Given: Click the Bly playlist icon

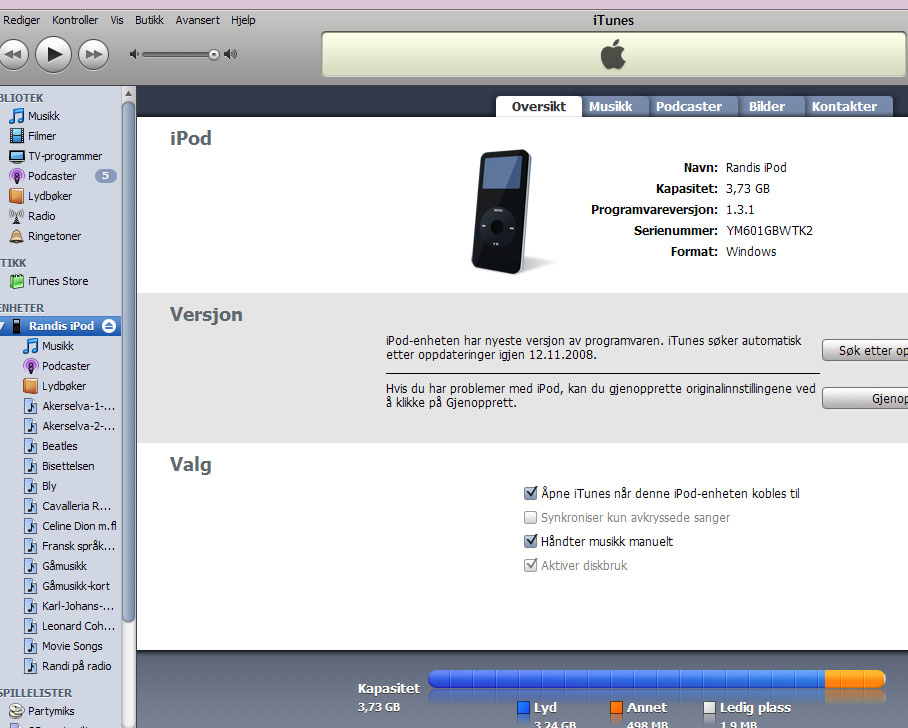Looking at the screenshot, I should [31, 486].
